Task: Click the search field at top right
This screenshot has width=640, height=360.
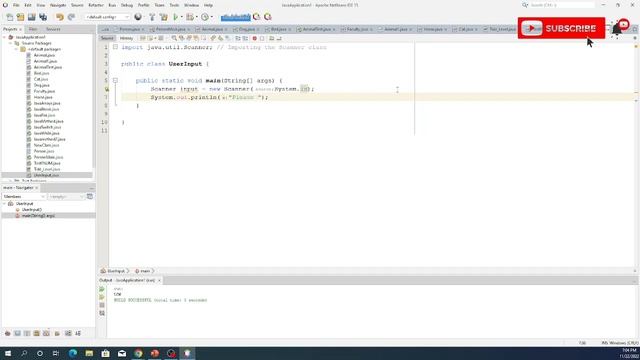Action: [x=562, y=5]
